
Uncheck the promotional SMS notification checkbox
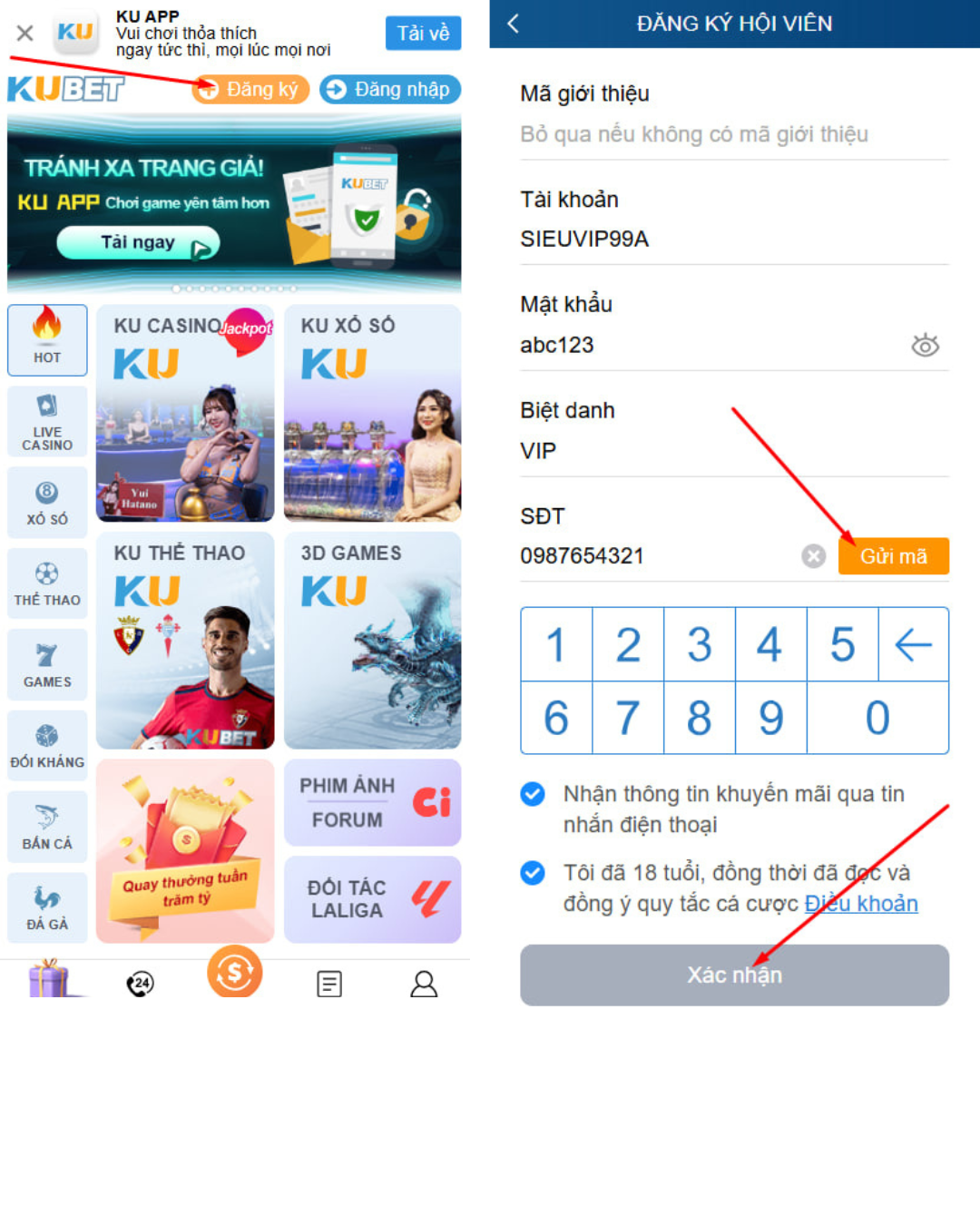[x=533, y=794]
